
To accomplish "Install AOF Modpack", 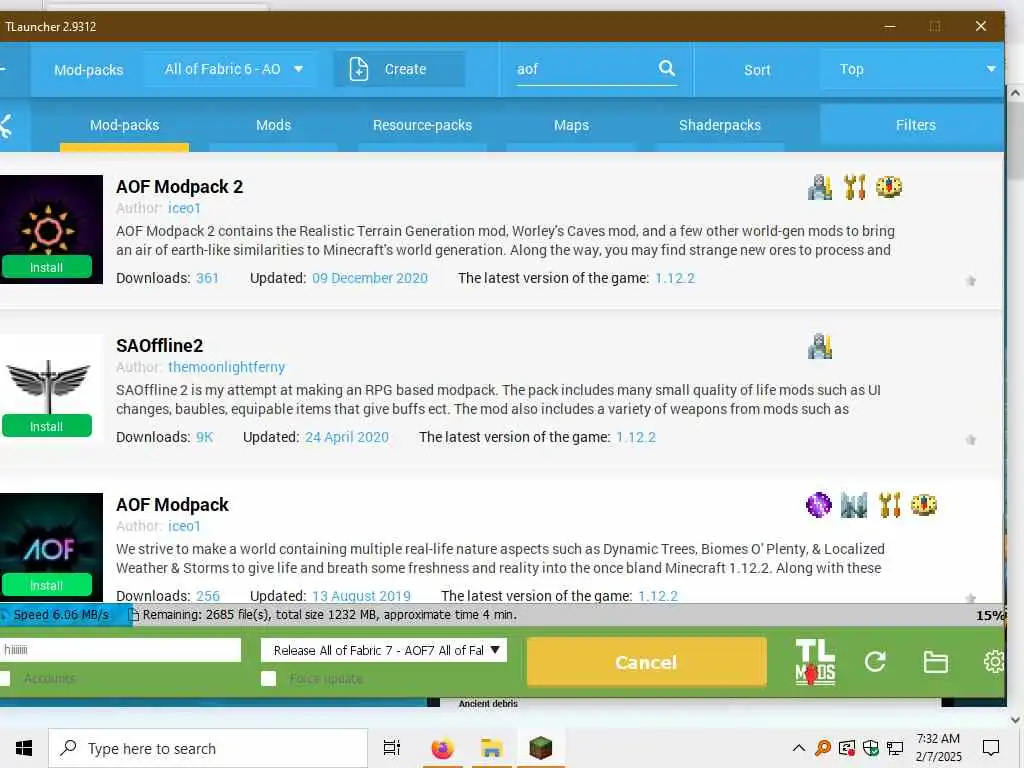I will 46,585.
